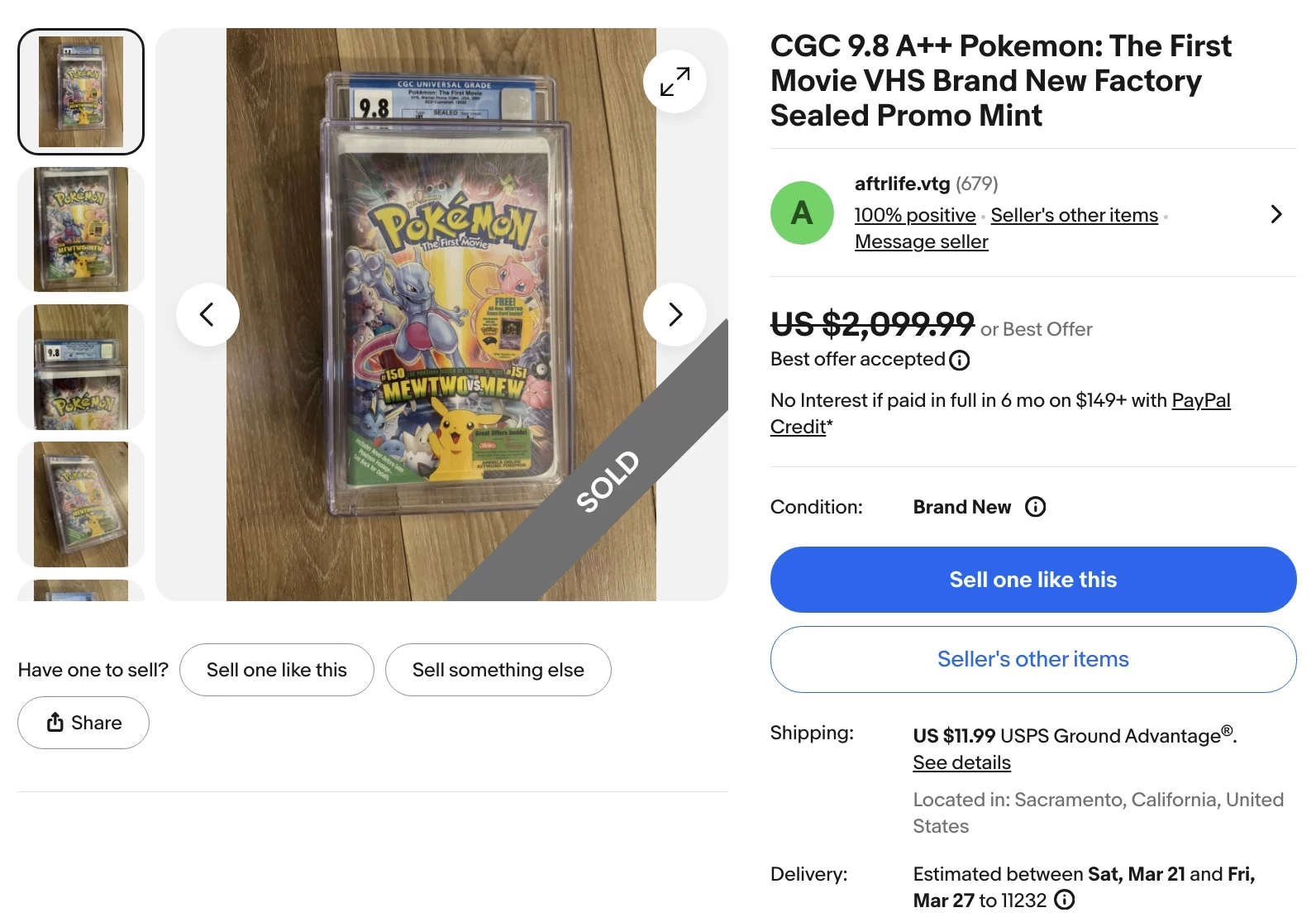This screenshot has width=1316, height=922.
Task: Click seller avatar letter A
Action: coord(802,213)
